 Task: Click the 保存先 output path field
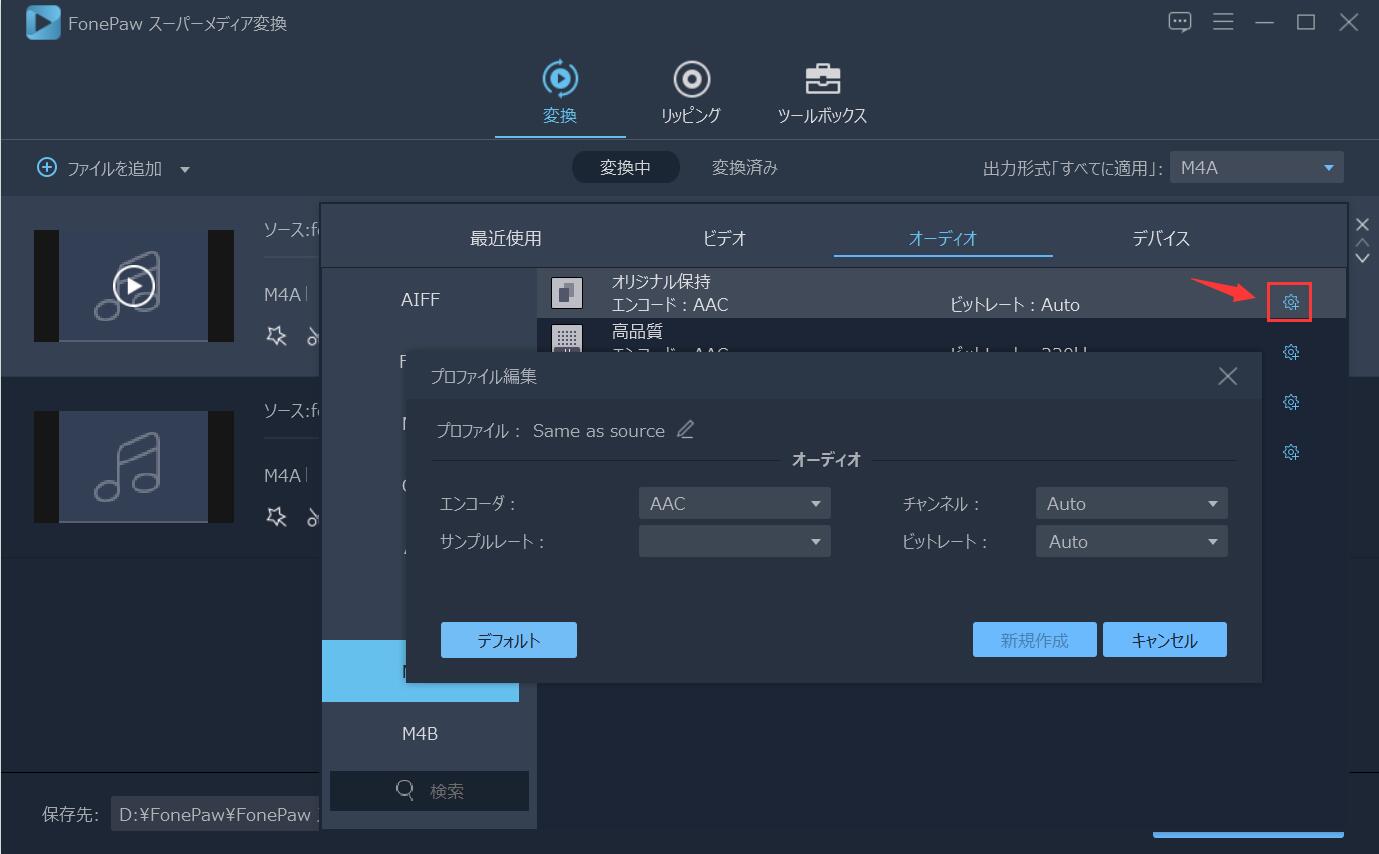pyautogui.click(x=215, y=815)
